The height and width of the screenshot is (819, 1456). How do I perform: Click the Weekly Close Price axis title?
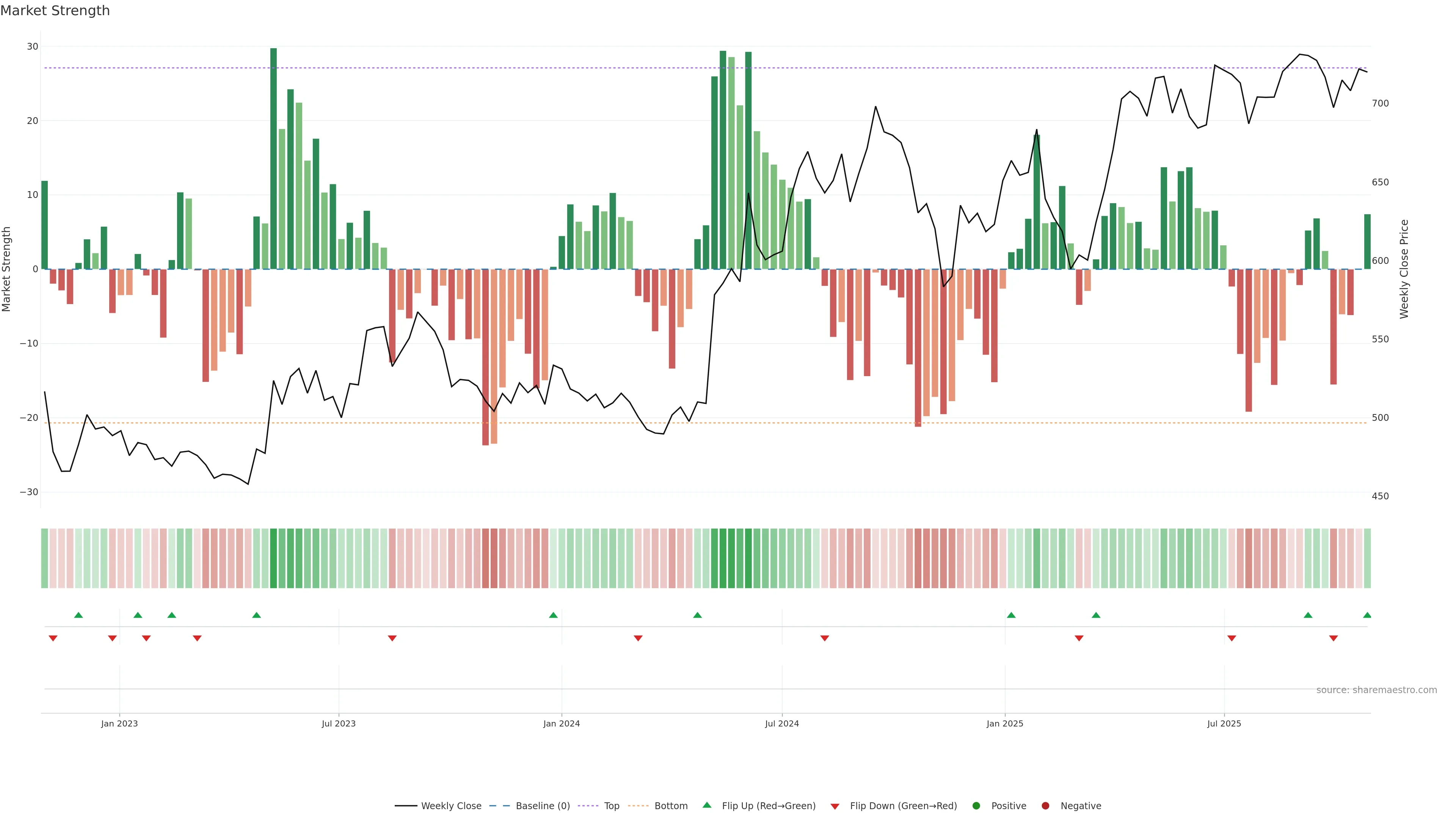[x=1404, y=269]
